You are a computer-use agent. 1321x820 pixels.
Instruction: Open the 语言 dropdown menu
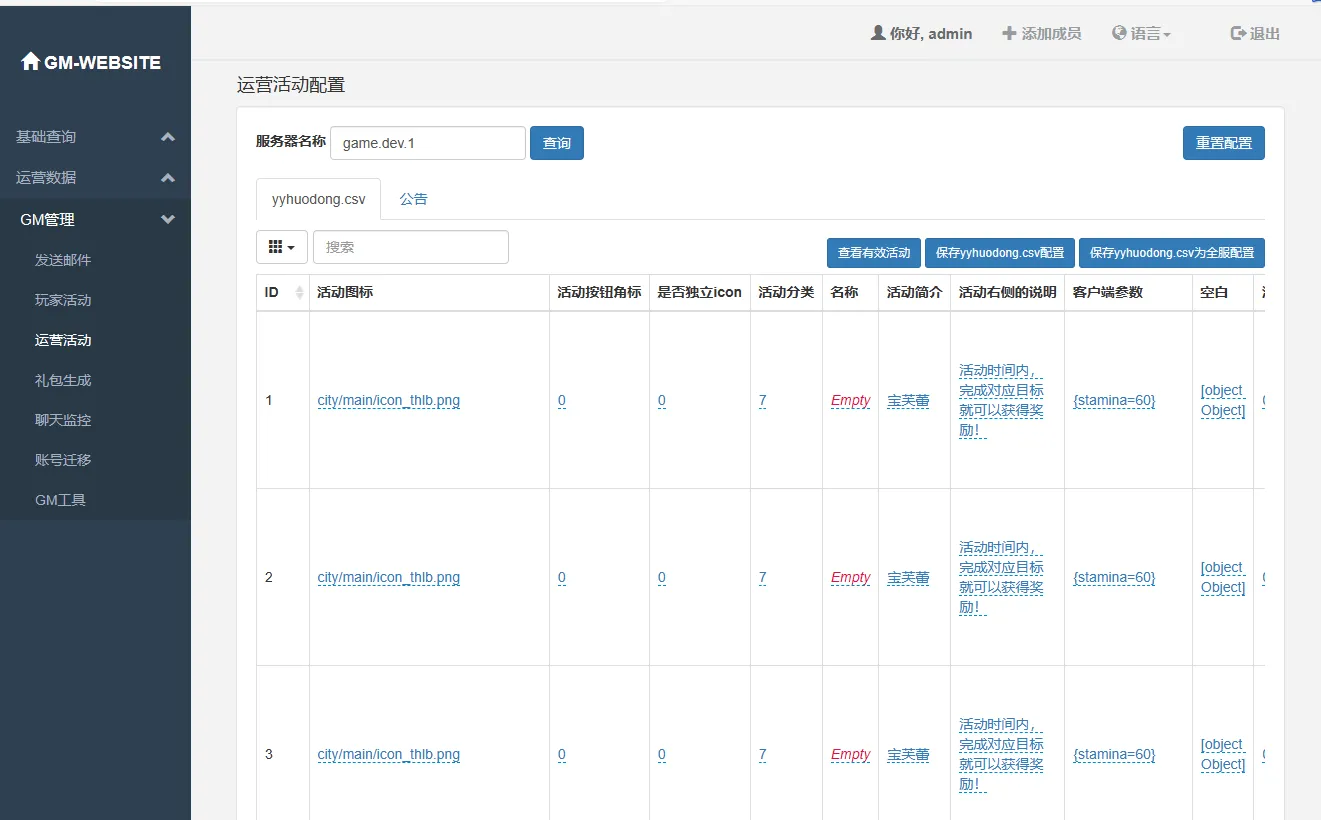tap(1141, 33)
